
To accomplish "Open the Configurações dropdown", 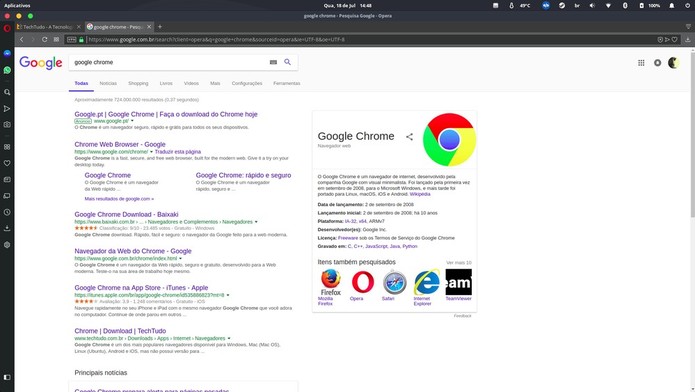I will point(247,83).
